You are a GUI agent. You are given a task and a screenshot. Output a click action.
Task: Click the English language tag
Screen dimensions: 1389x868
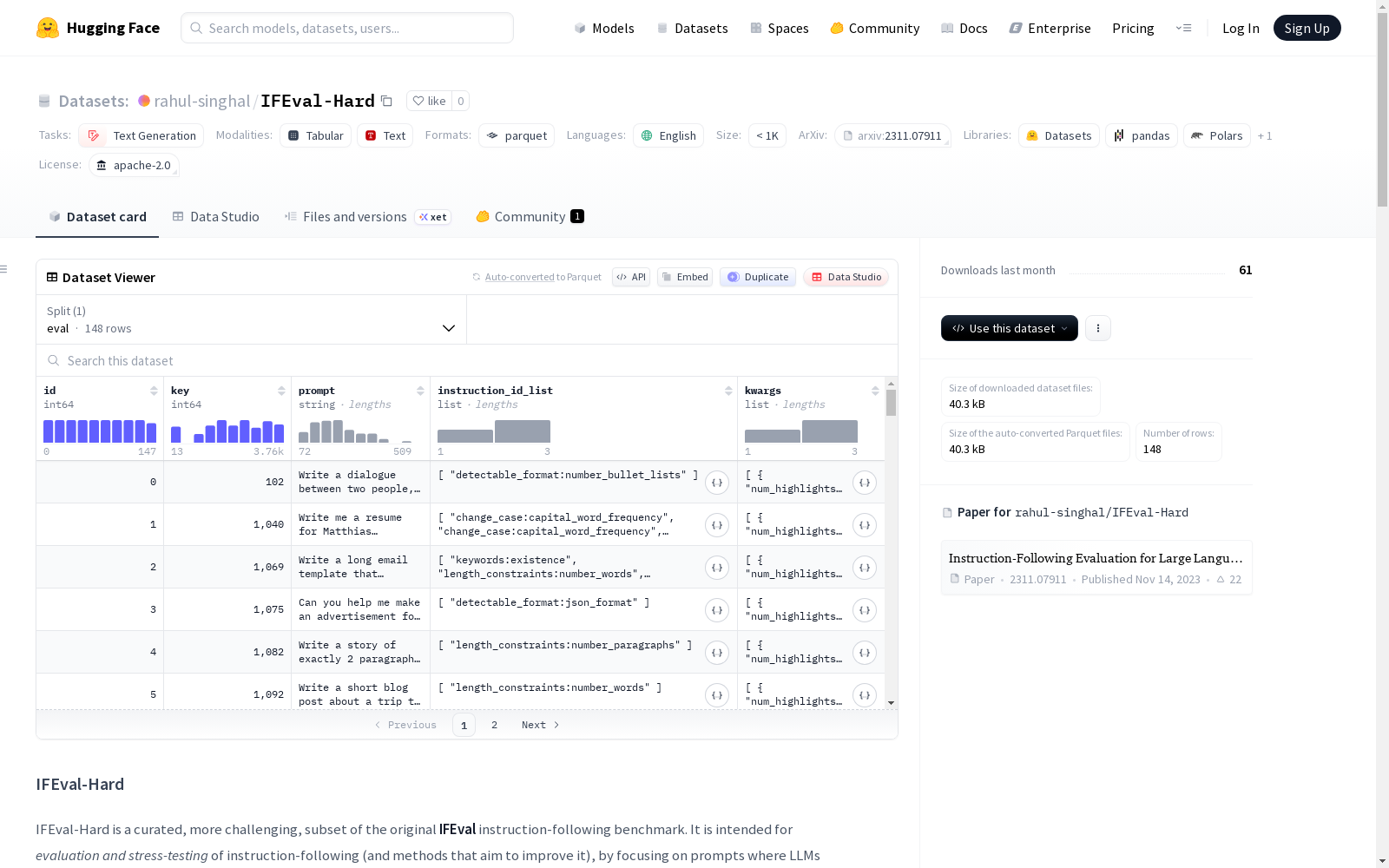(x=668, y=135)
